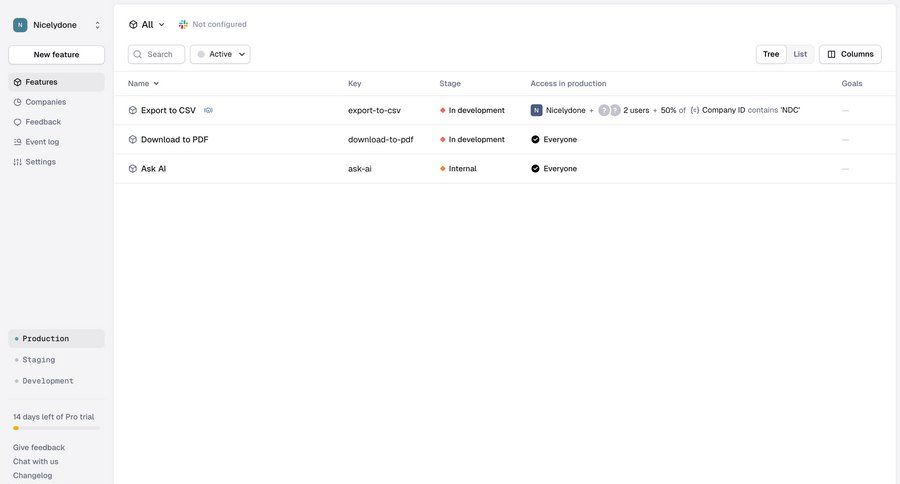Click the download-to-pdf key
Screen dimensions: 900x484
click(381, 140)
